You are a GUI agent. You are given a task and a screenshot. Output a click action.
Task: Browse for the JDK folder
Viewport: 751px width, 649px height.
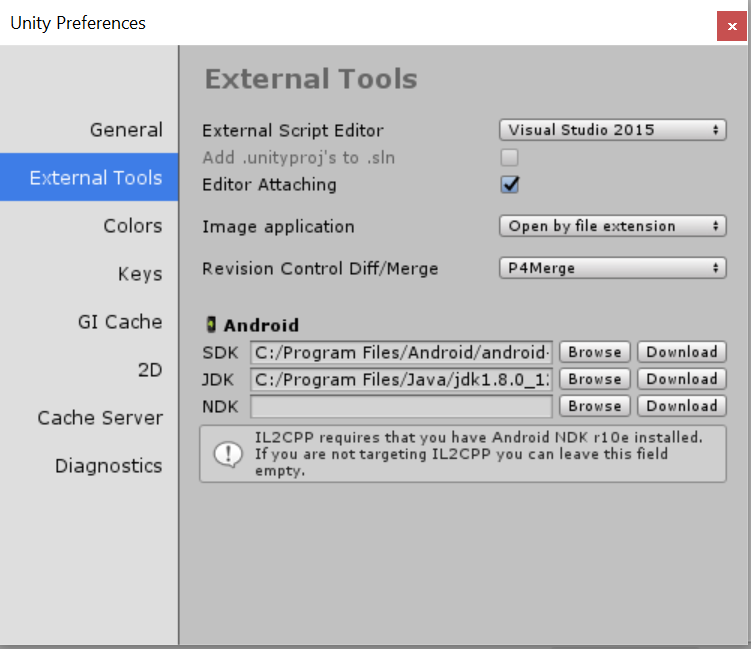(x=595, y=379)
